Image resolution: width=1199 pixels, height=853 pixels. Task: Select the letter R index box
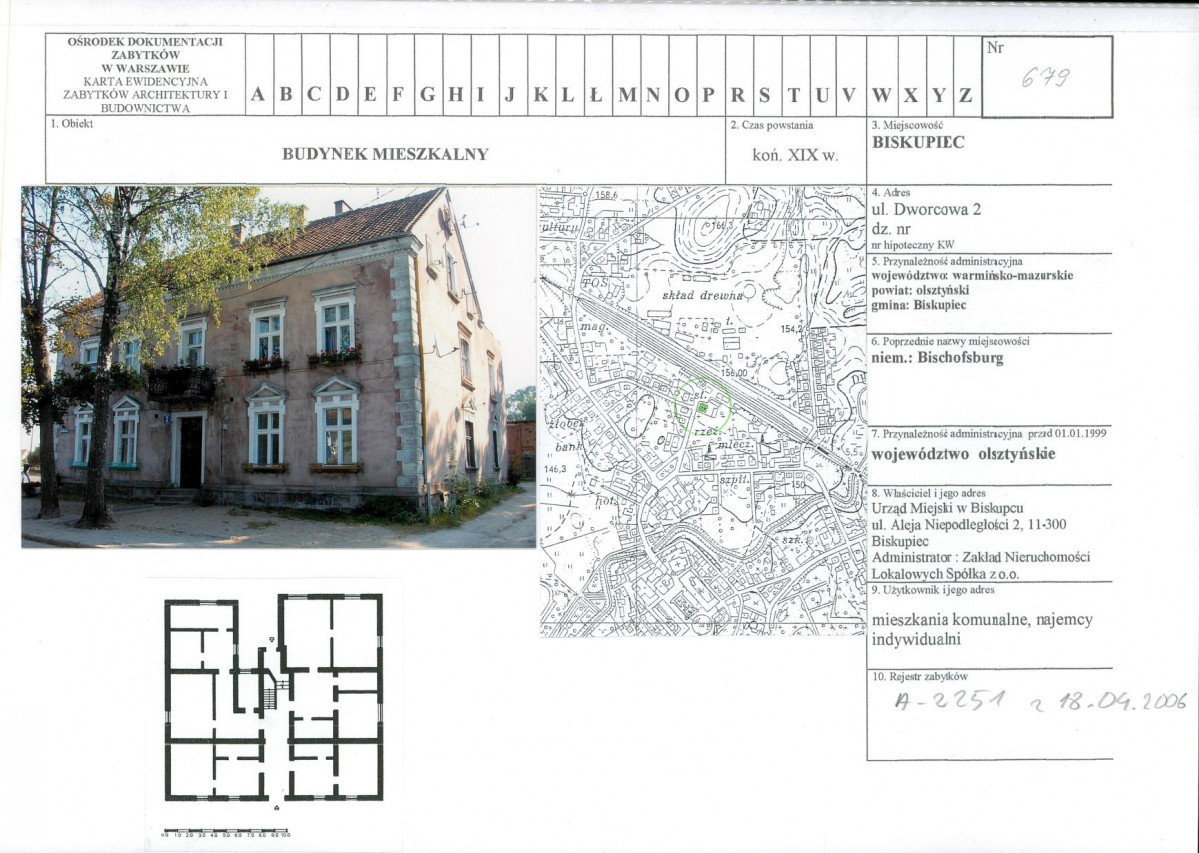tap(739, 75)
